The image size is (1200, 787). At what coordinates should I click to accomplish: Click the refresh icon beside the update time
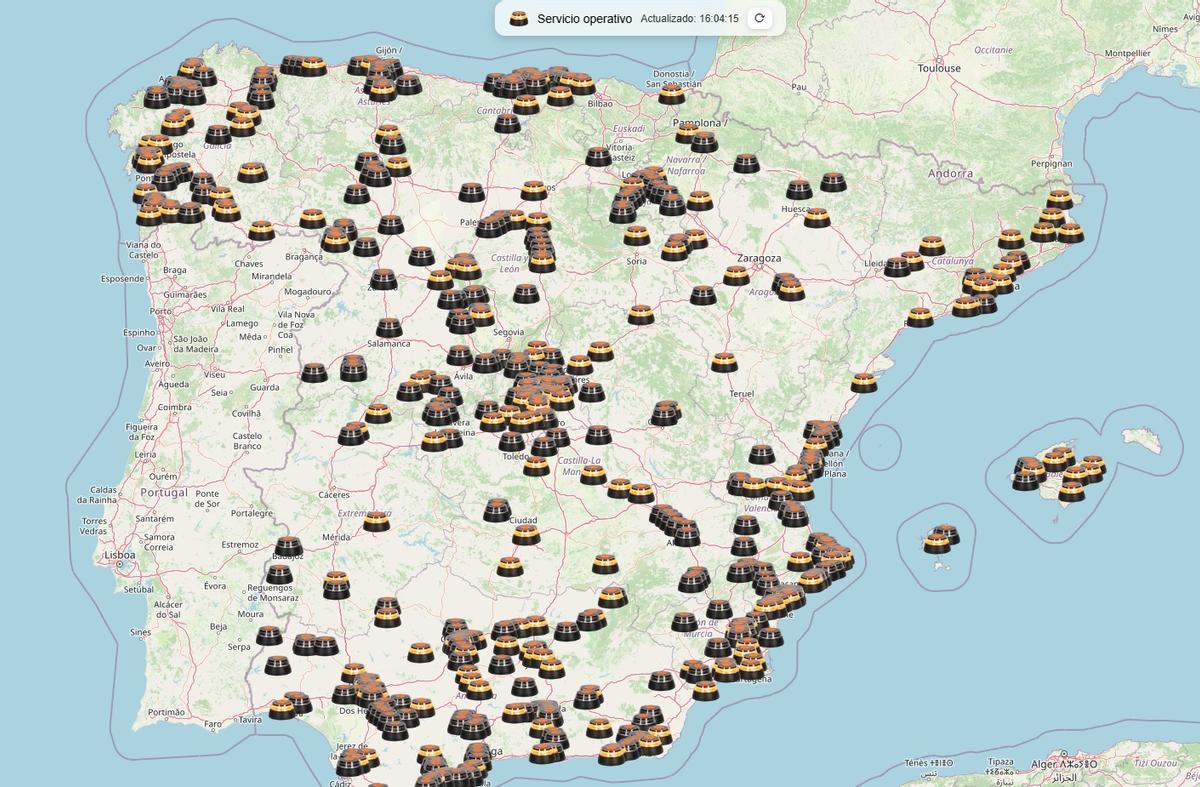pos(760,17)
